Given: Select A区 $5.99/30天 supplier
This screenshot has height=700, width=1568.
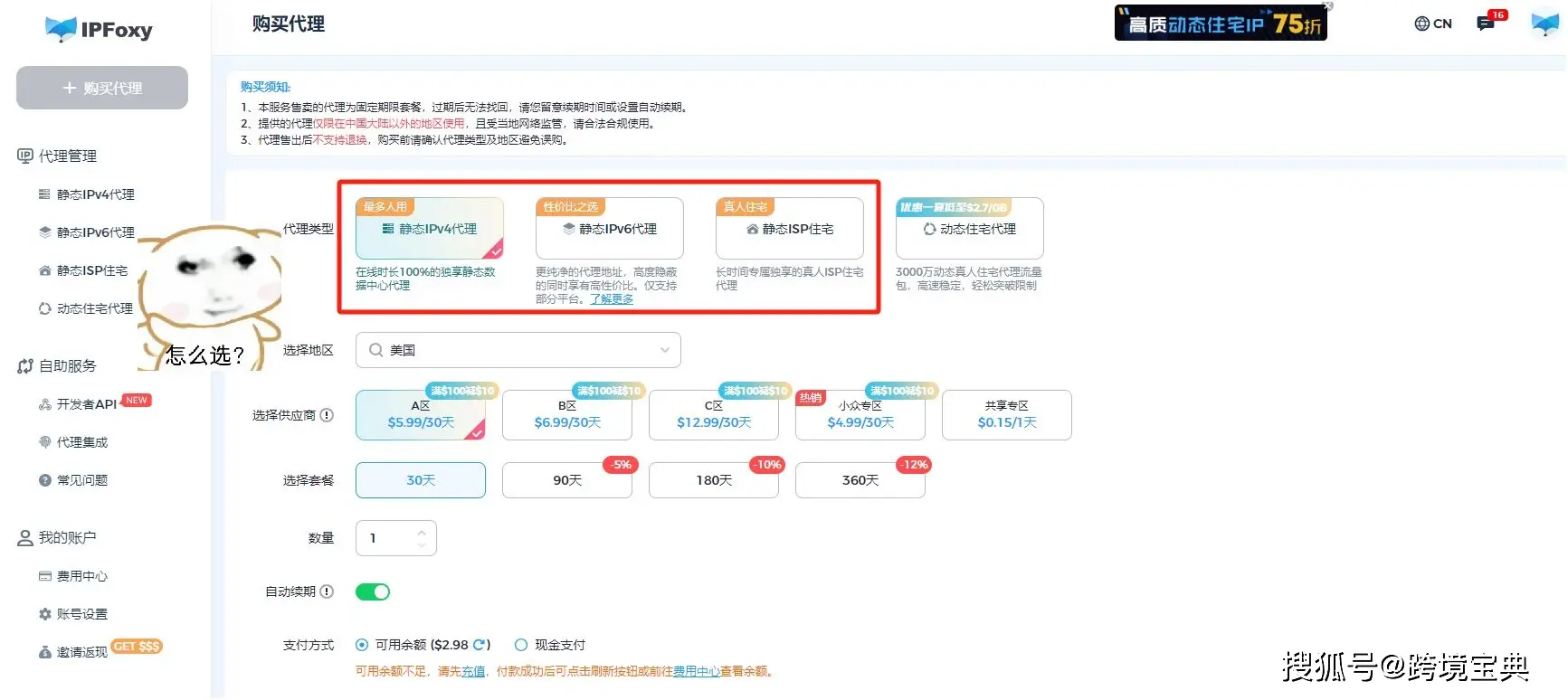Looking at the screenshot, I should coord(421,415).
